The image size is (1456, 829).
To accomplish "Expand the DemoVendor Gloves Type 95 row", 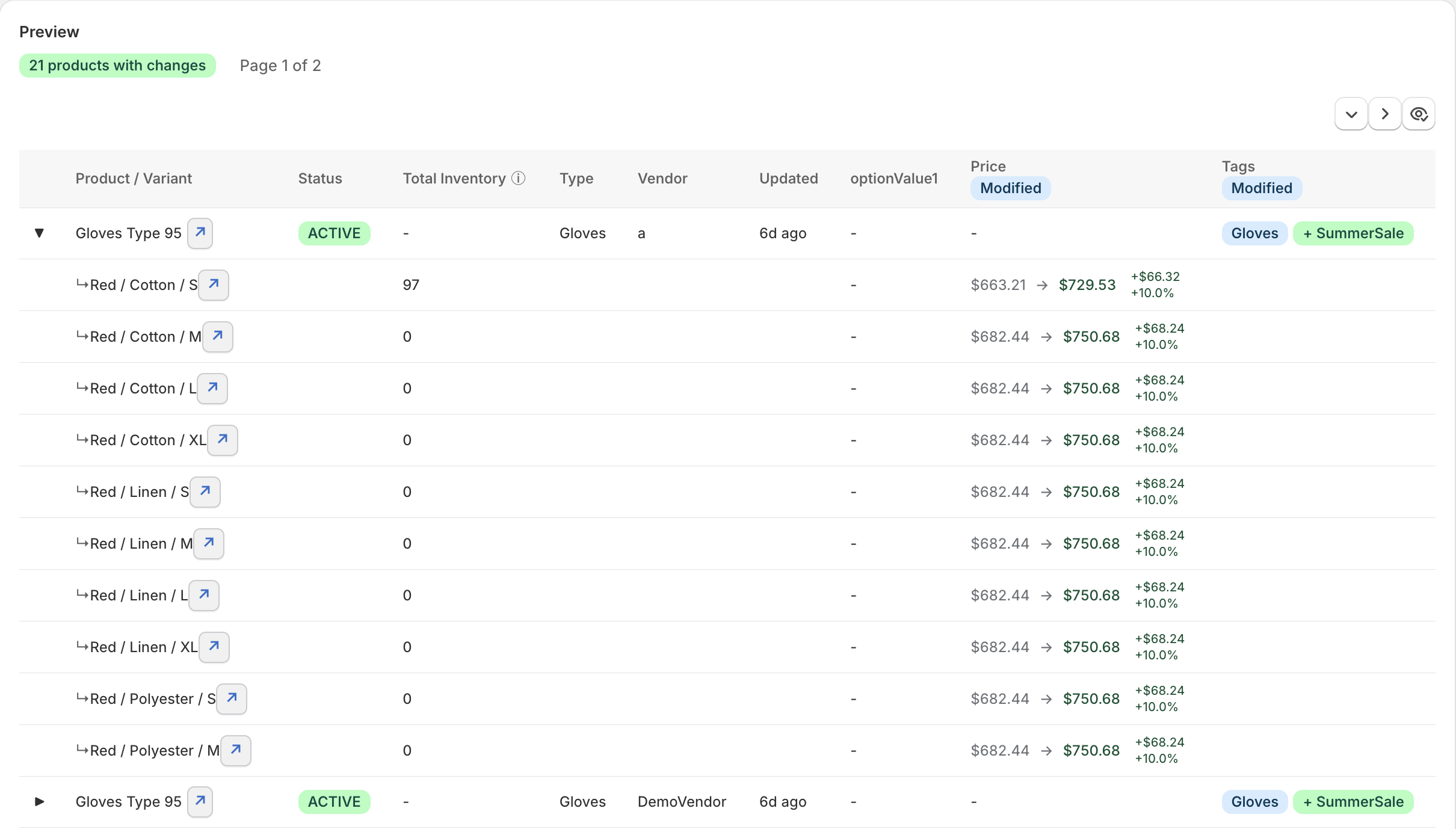I will point(39,801).
